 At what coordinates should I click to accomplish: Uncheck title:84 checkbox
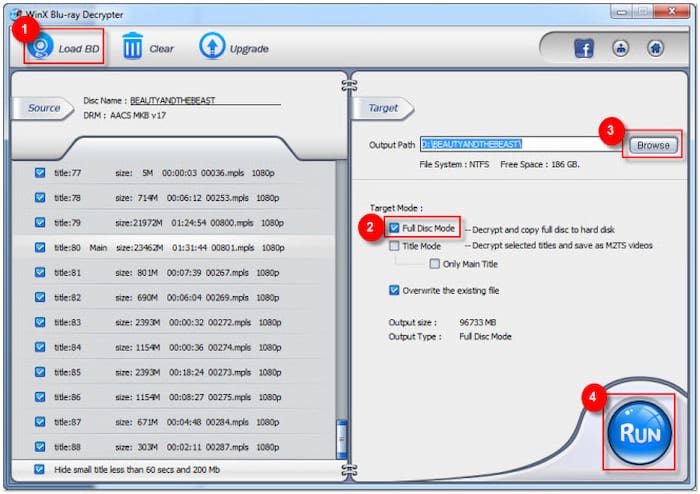coord(40,347)
